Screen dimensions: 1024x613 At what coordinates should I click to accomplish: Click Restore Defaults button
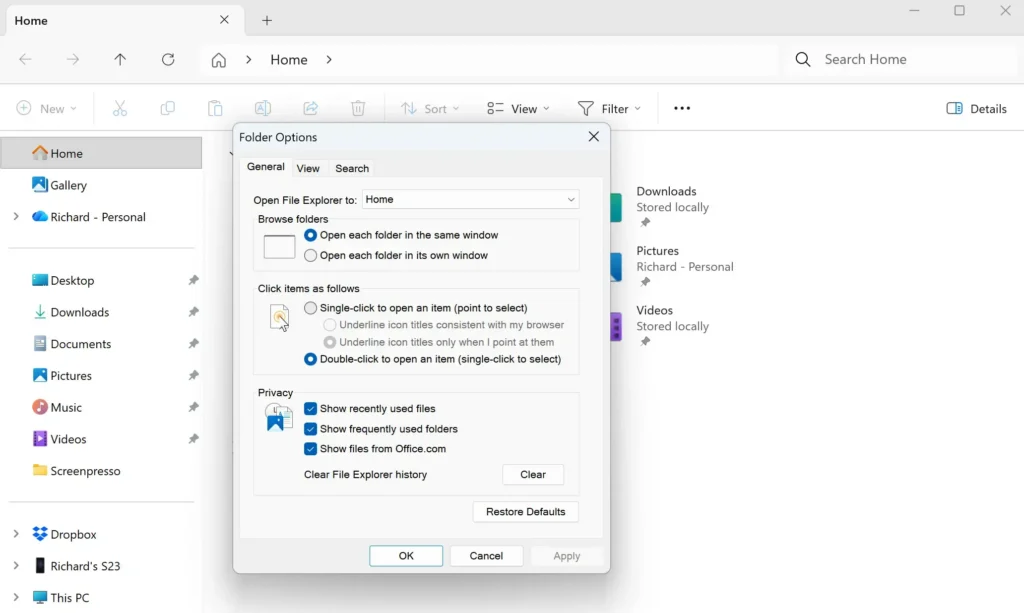click(526, 512)
